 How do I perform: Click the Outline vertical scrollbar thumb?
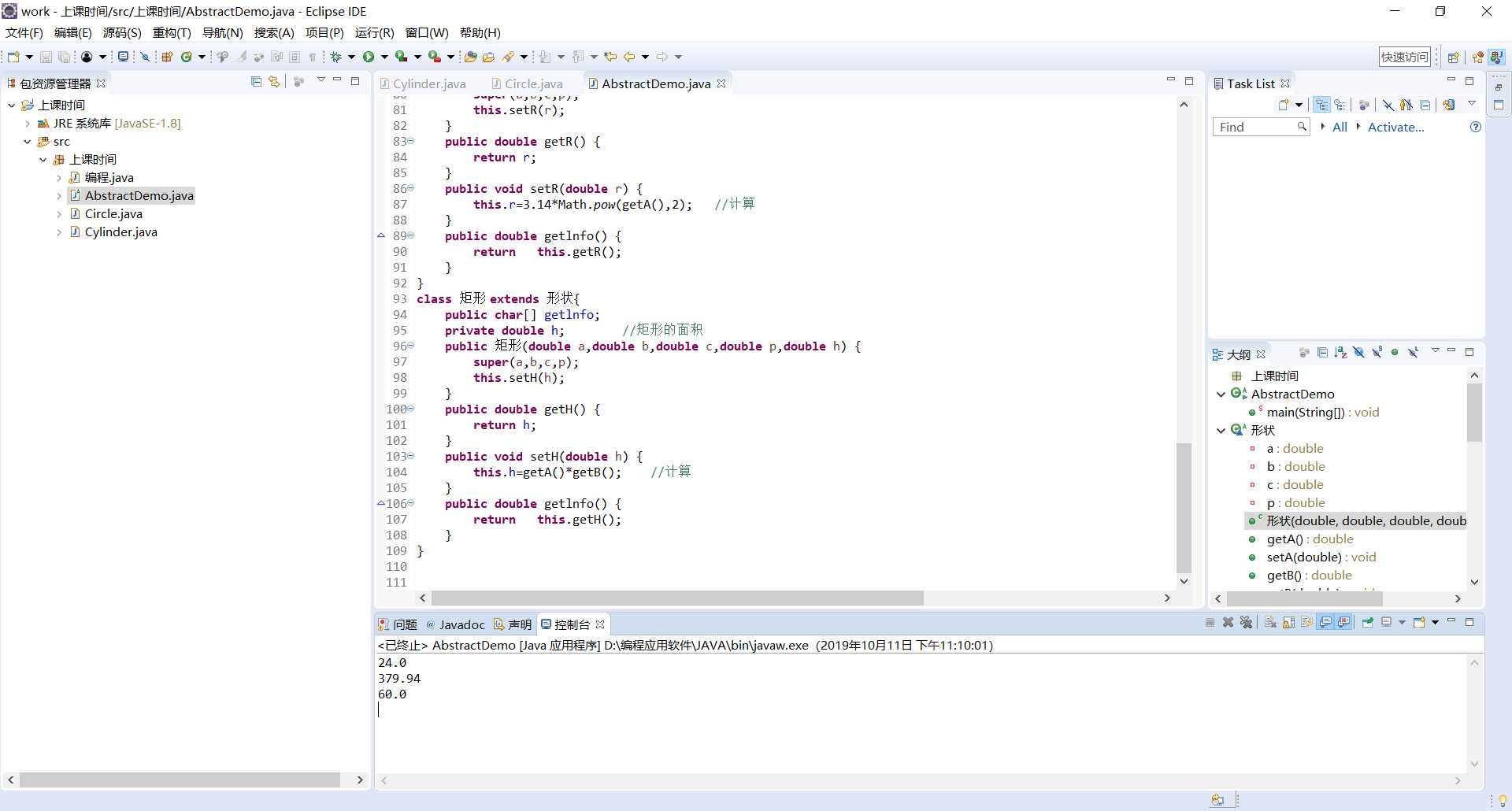[x=1474, y=413]
